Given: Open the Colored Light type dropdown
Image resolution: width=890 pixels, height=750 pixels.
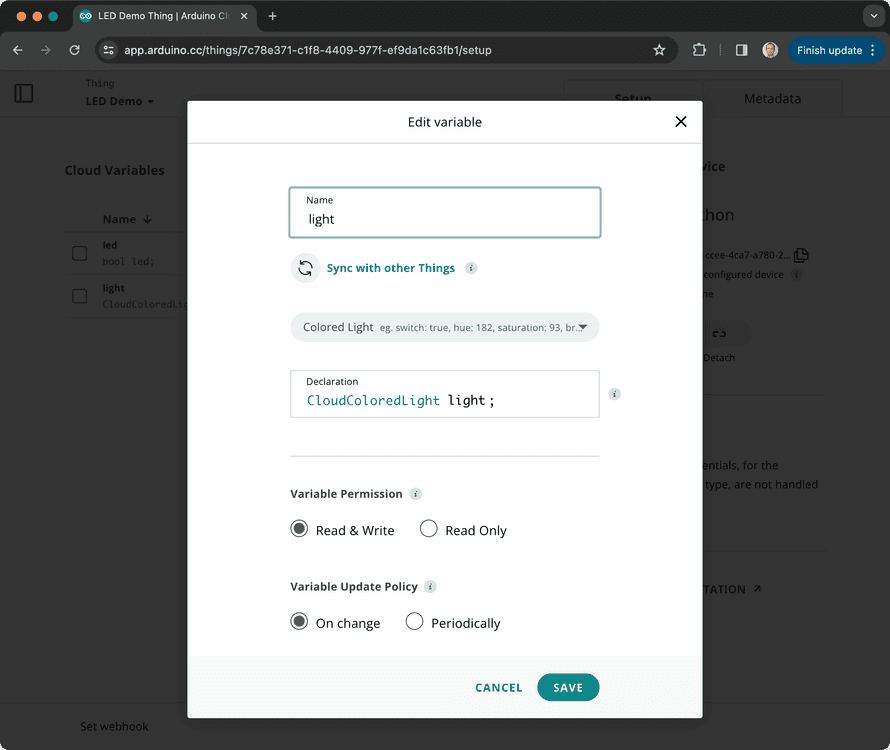Looking at the screenshot, I should coord(444,327).
